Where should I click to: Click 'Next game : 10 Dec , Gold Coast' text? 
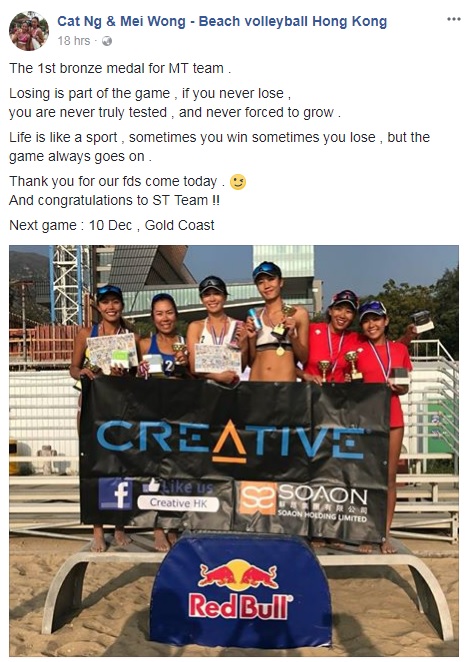coord(112,225)
